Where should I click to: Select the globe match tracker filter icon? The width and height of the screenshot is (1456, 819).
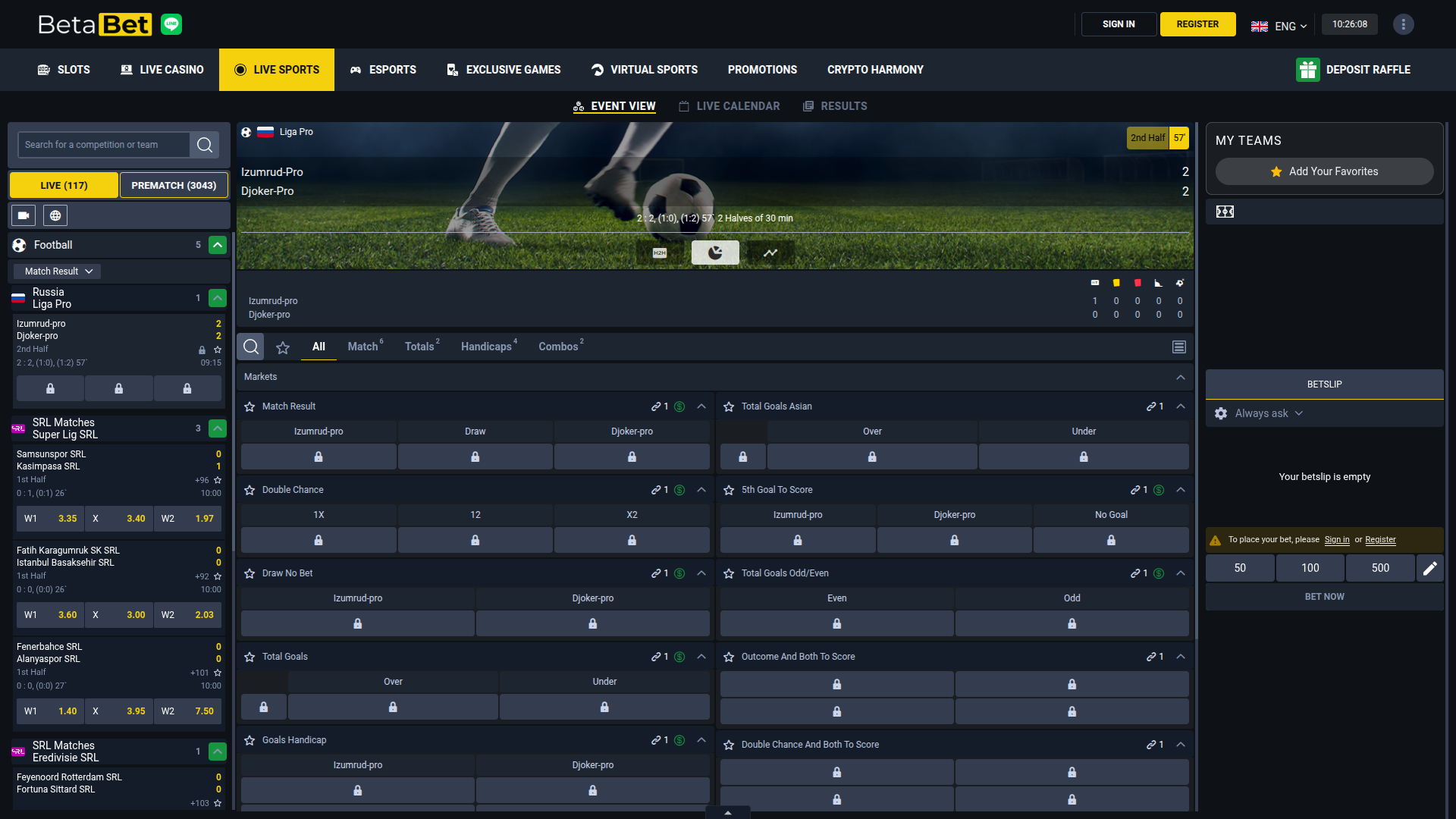pos(54,215)
